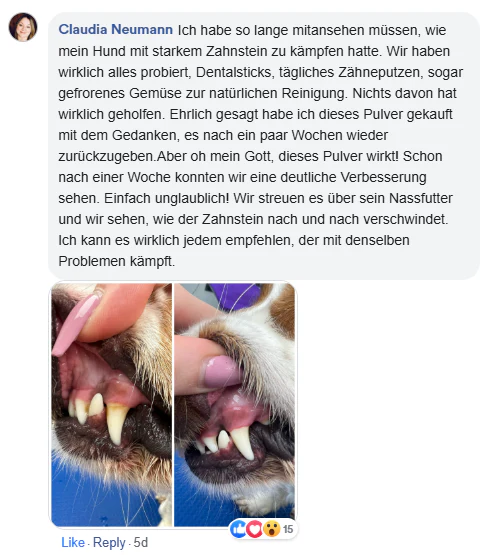499x555 pixels.
Task: Select the last line 'Problemen kämpft.'
Action: point(116,262)
